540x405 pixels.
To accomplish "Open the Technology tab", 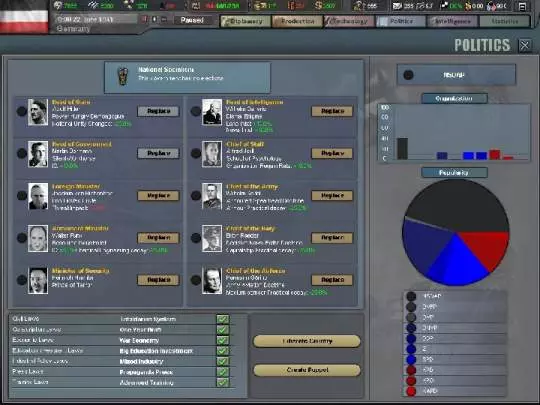I will [x=350, y=21].
